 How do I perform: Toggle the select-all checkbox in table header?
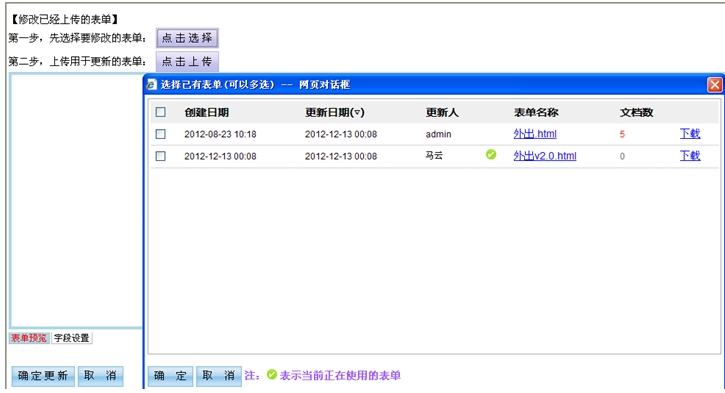click(160, 112)
